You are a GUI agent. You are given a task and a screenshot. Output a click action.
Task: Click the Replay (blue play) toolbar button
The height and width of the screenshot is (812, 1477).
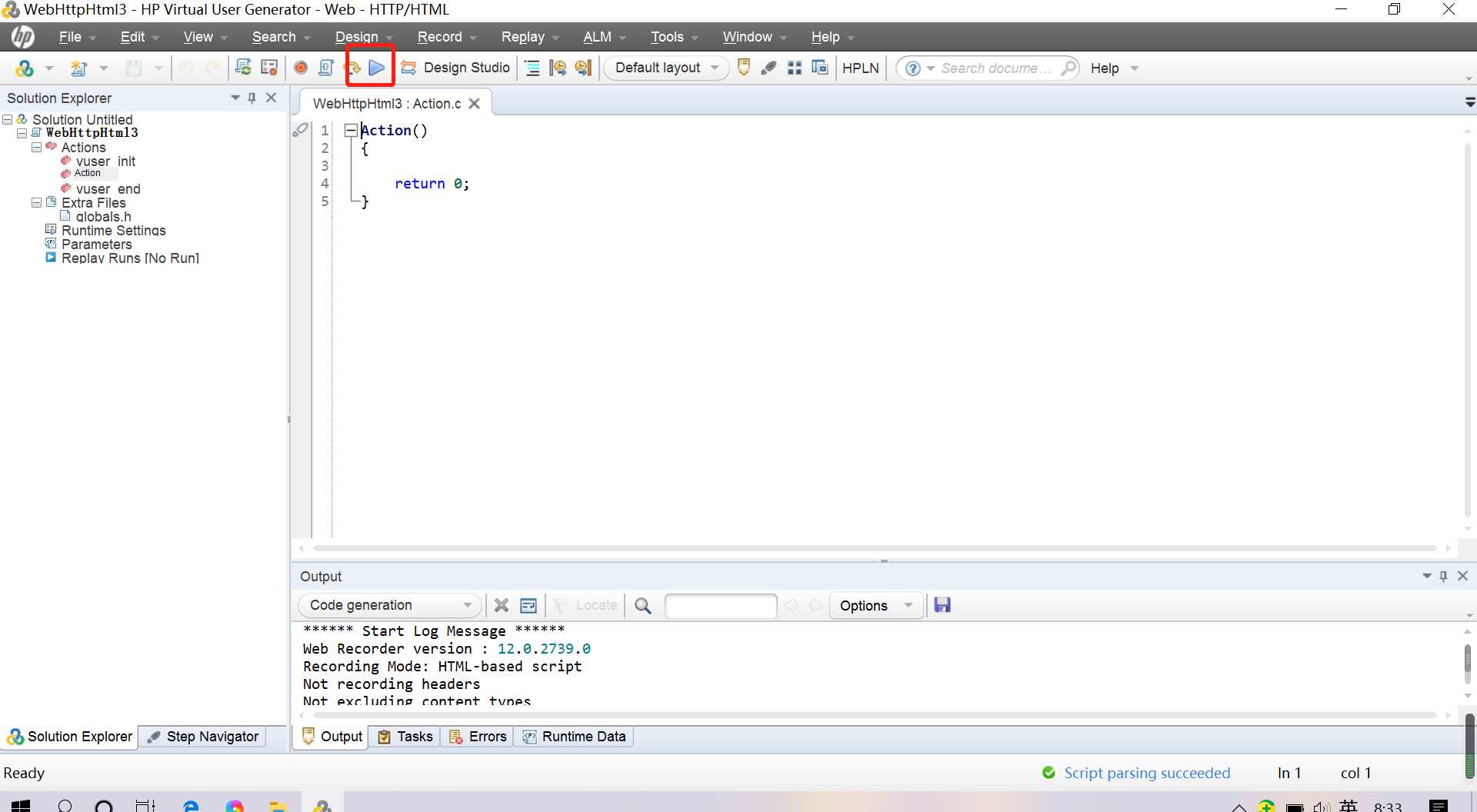pyautogui.click(x=376, y=68)
